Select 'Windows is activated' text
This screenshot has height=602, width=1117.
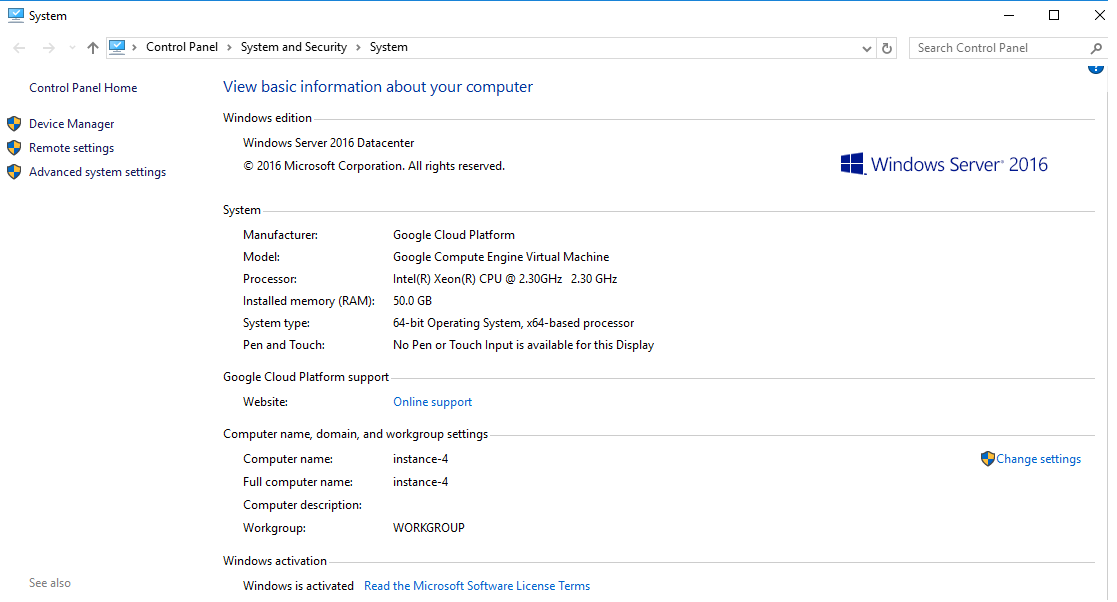[x=298, y=586]
